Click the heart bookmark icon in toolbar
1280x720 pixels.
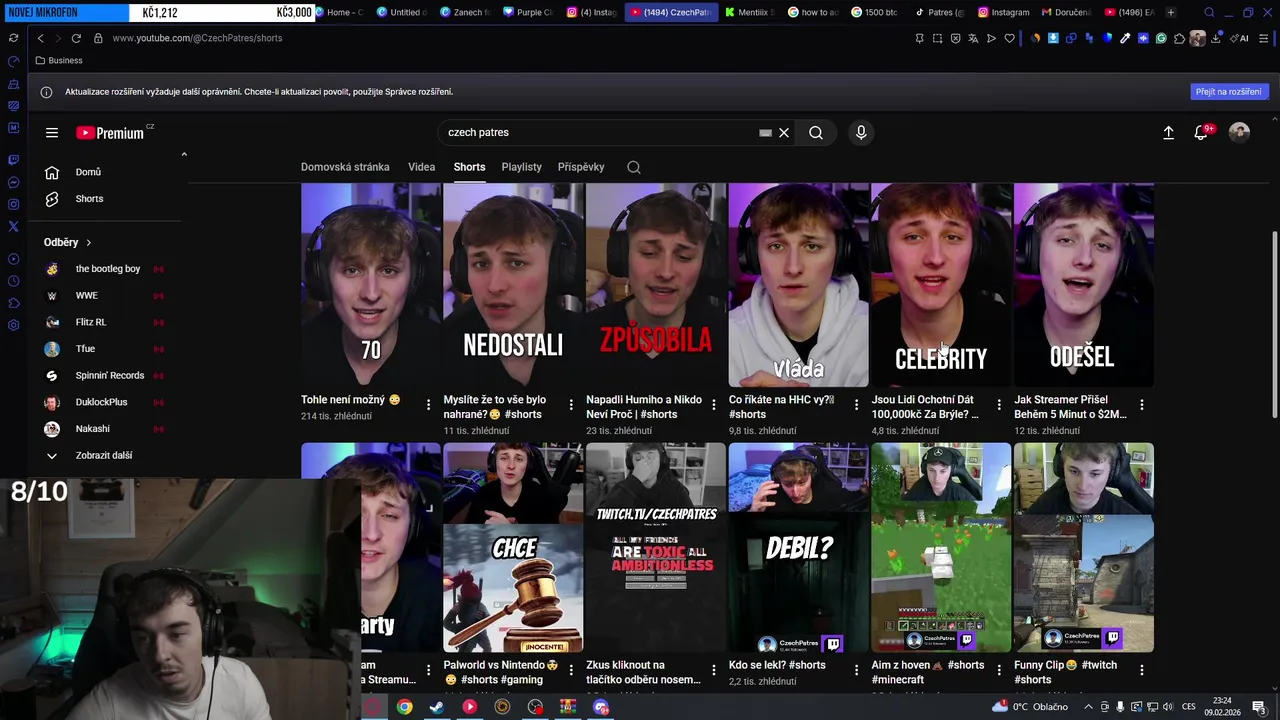[x=1009, y=38]
